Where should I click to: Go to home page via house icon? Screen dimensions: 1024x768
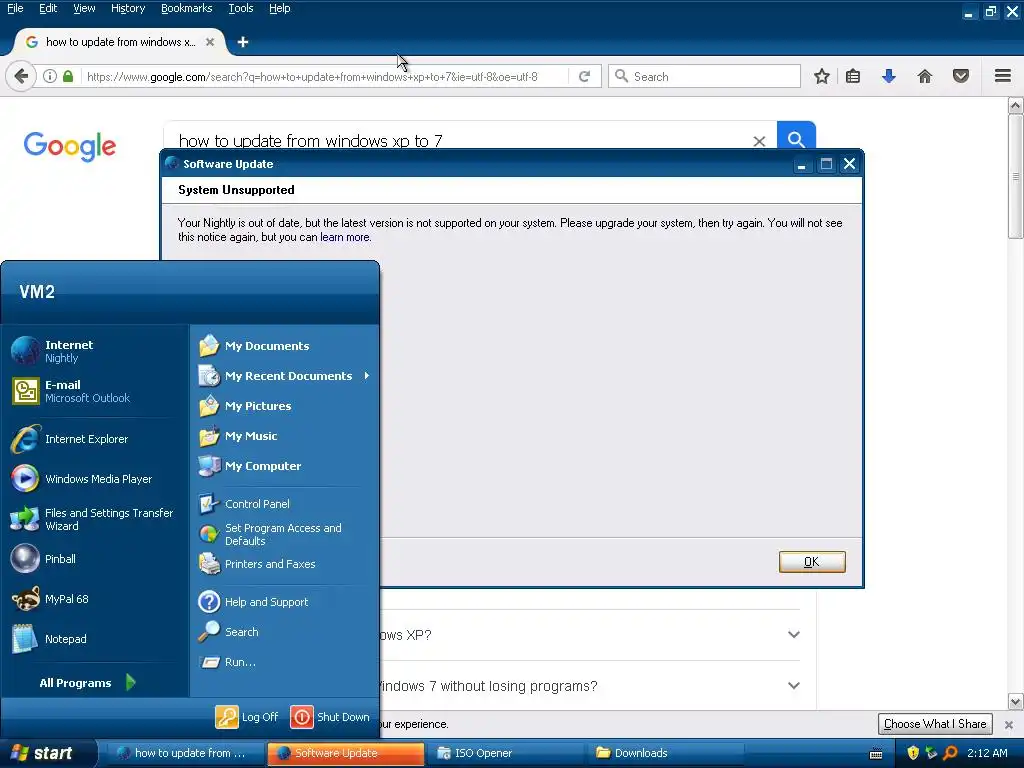click(924, 76)
